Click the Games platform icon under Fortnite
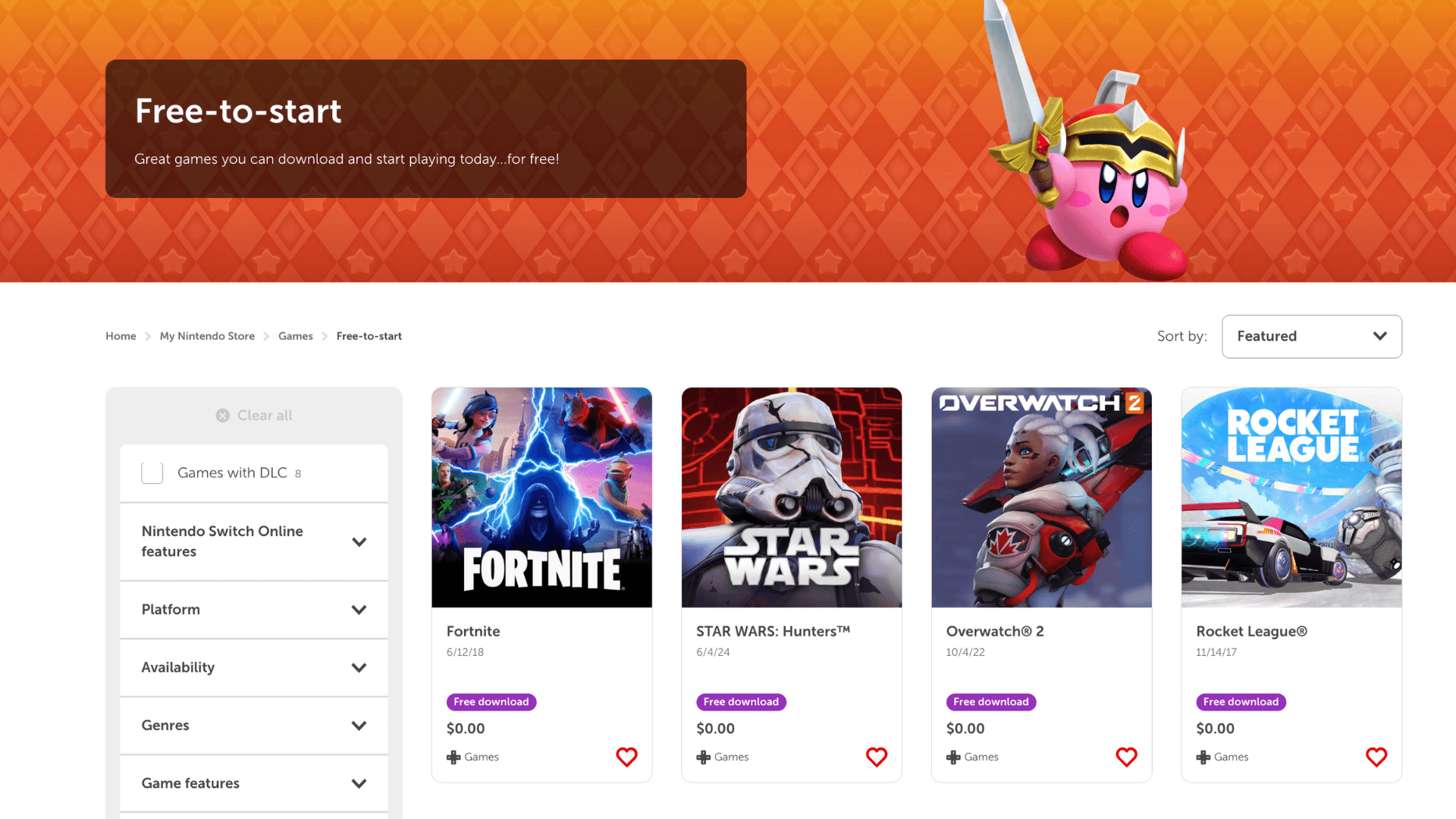Screen dimensions: 1456x819 453,756
